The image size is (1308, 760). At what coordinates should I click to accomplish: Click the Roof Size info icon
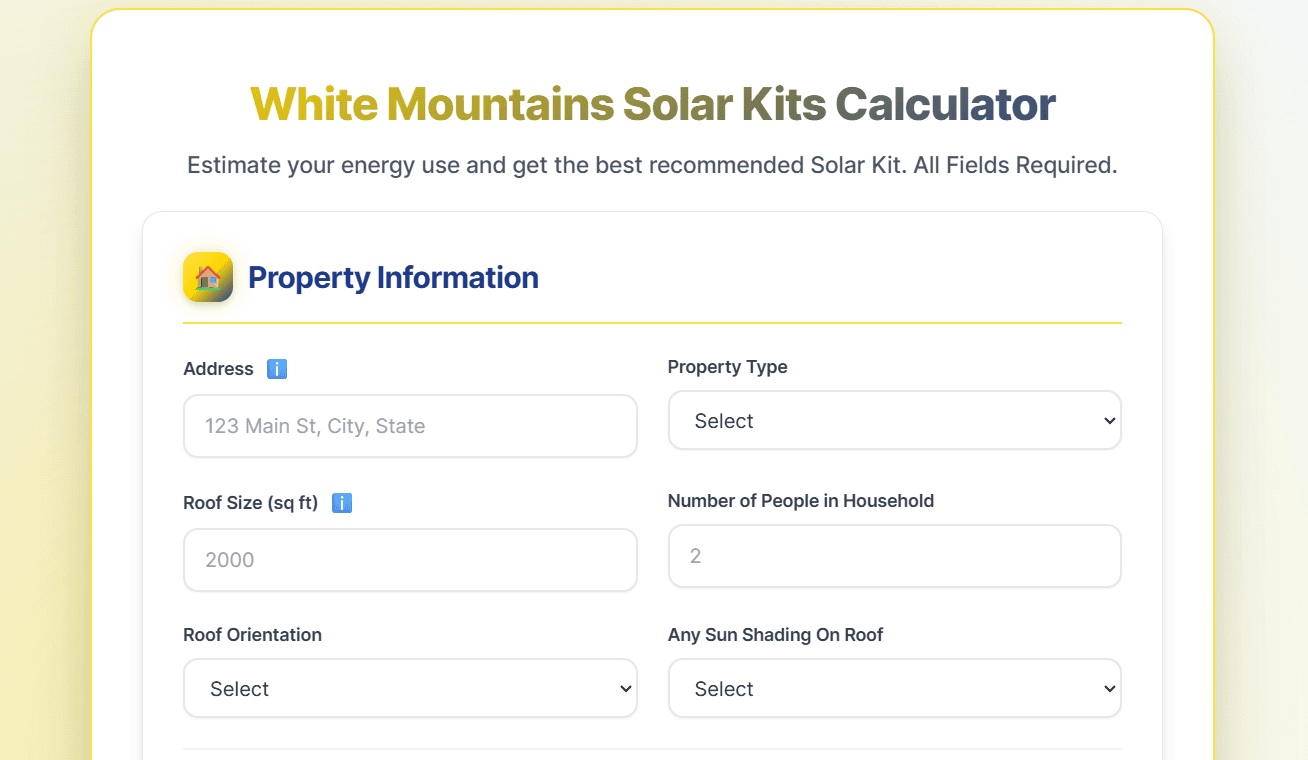pyautogui.click(x=342, y=503)
